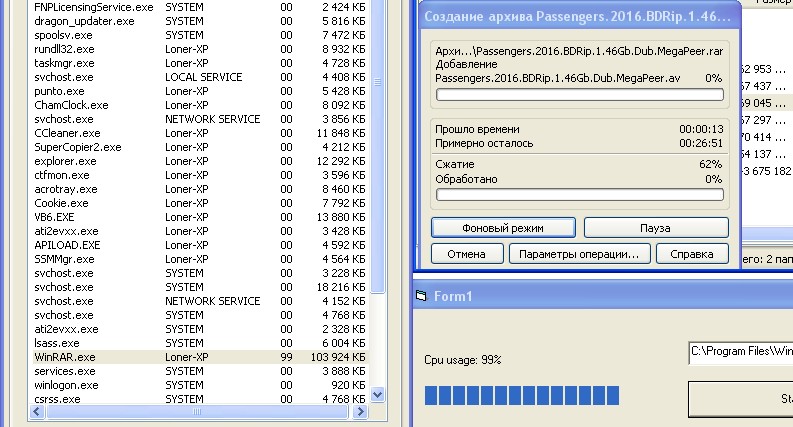Click the file adding progress bar
793x427 pixels.
(x=580, y=95)
